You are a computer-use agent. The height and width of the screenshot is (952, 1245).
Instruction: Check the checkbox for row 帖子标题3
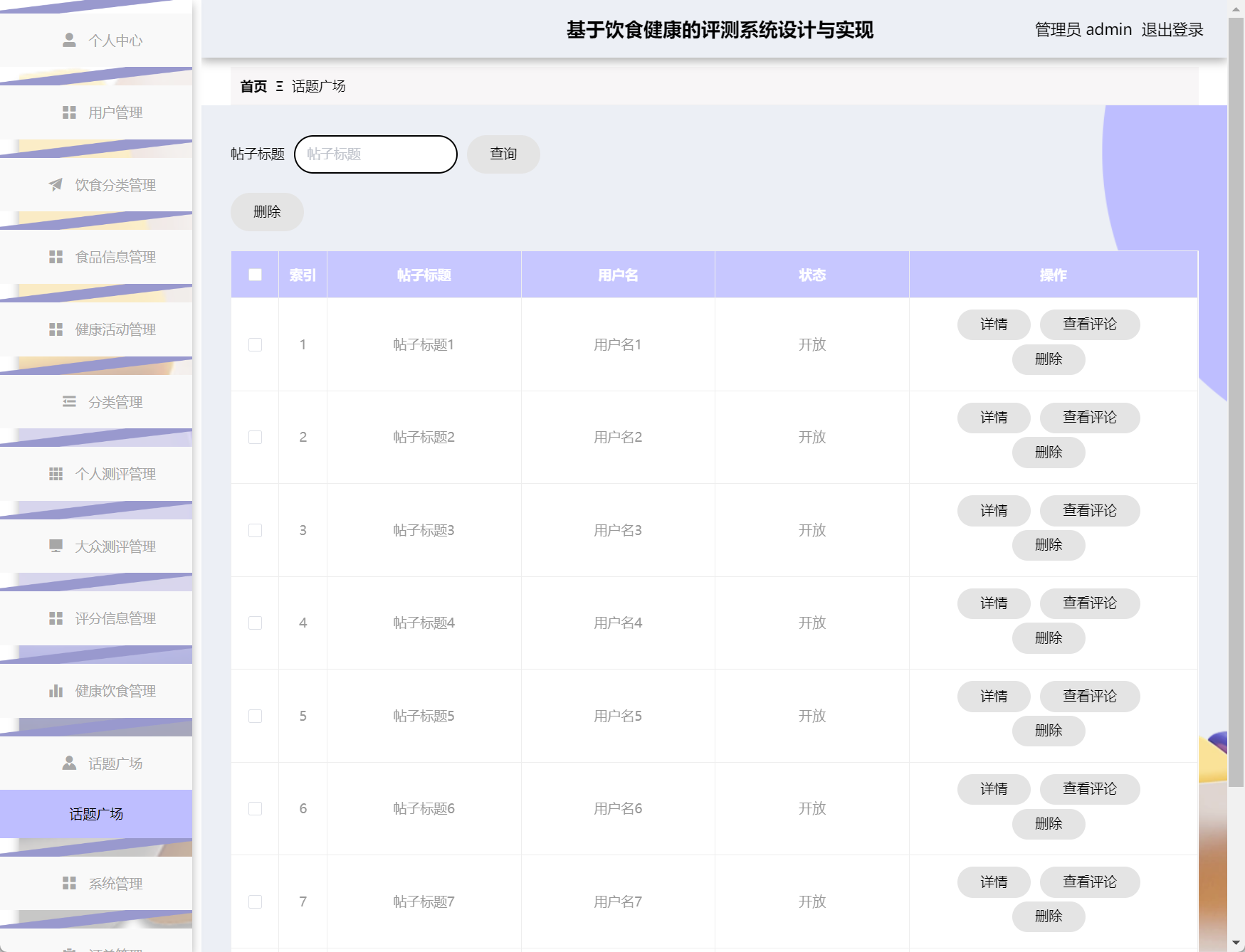tap(255, 530)
